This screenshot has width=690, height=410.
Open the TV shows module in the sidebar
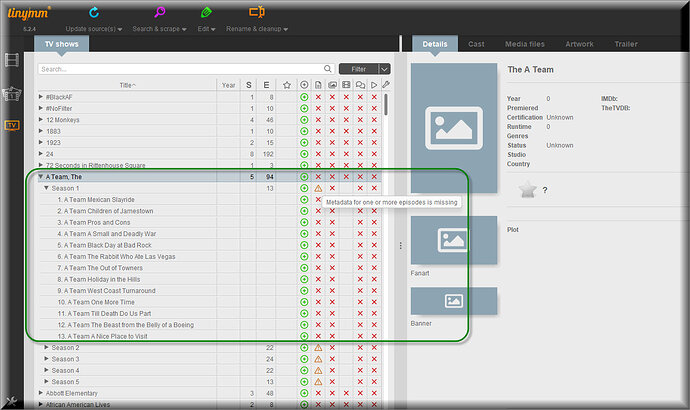tap(12, 125)
